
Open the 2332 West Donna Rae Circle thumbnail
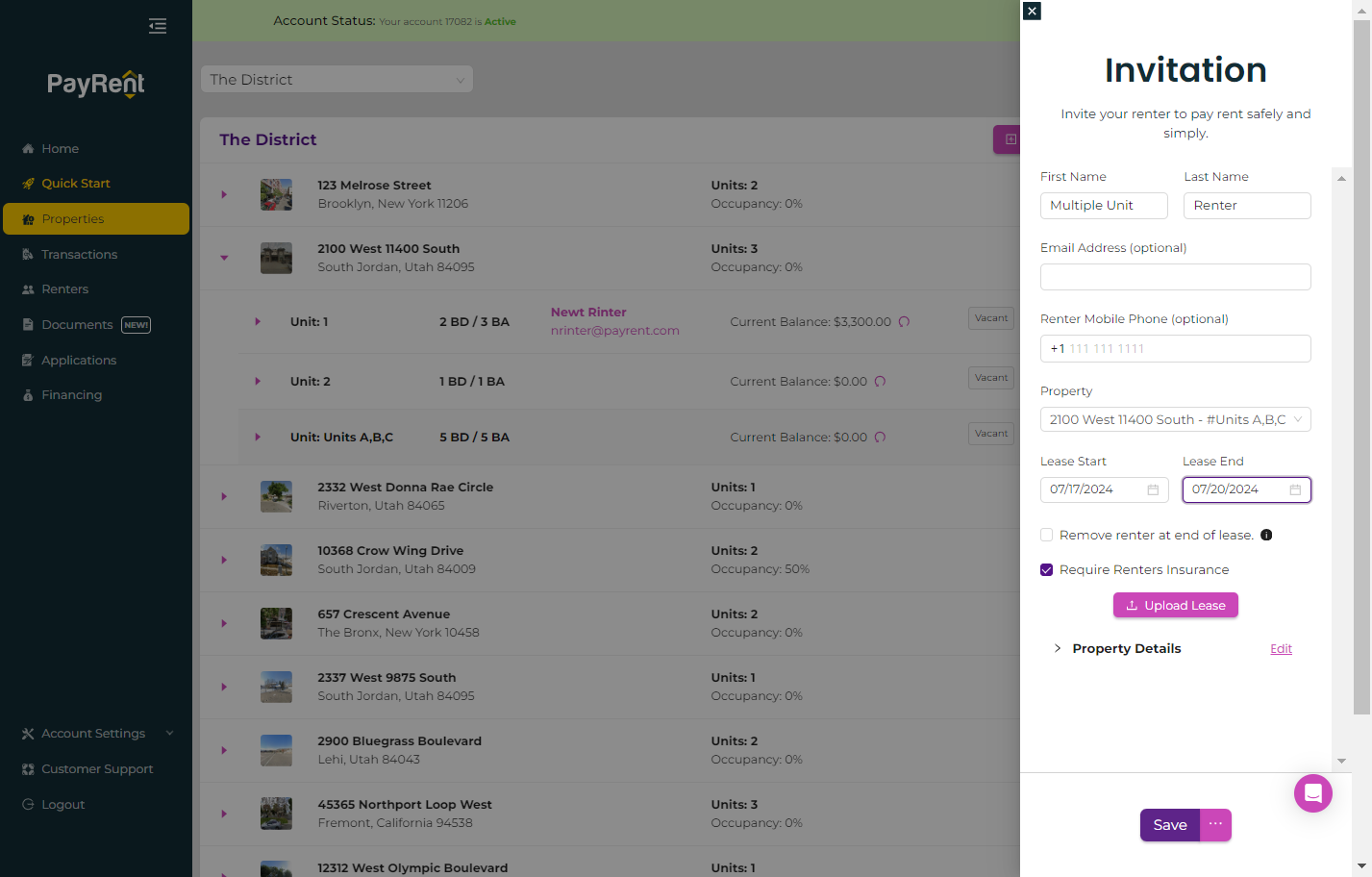(x=276, y=496)
